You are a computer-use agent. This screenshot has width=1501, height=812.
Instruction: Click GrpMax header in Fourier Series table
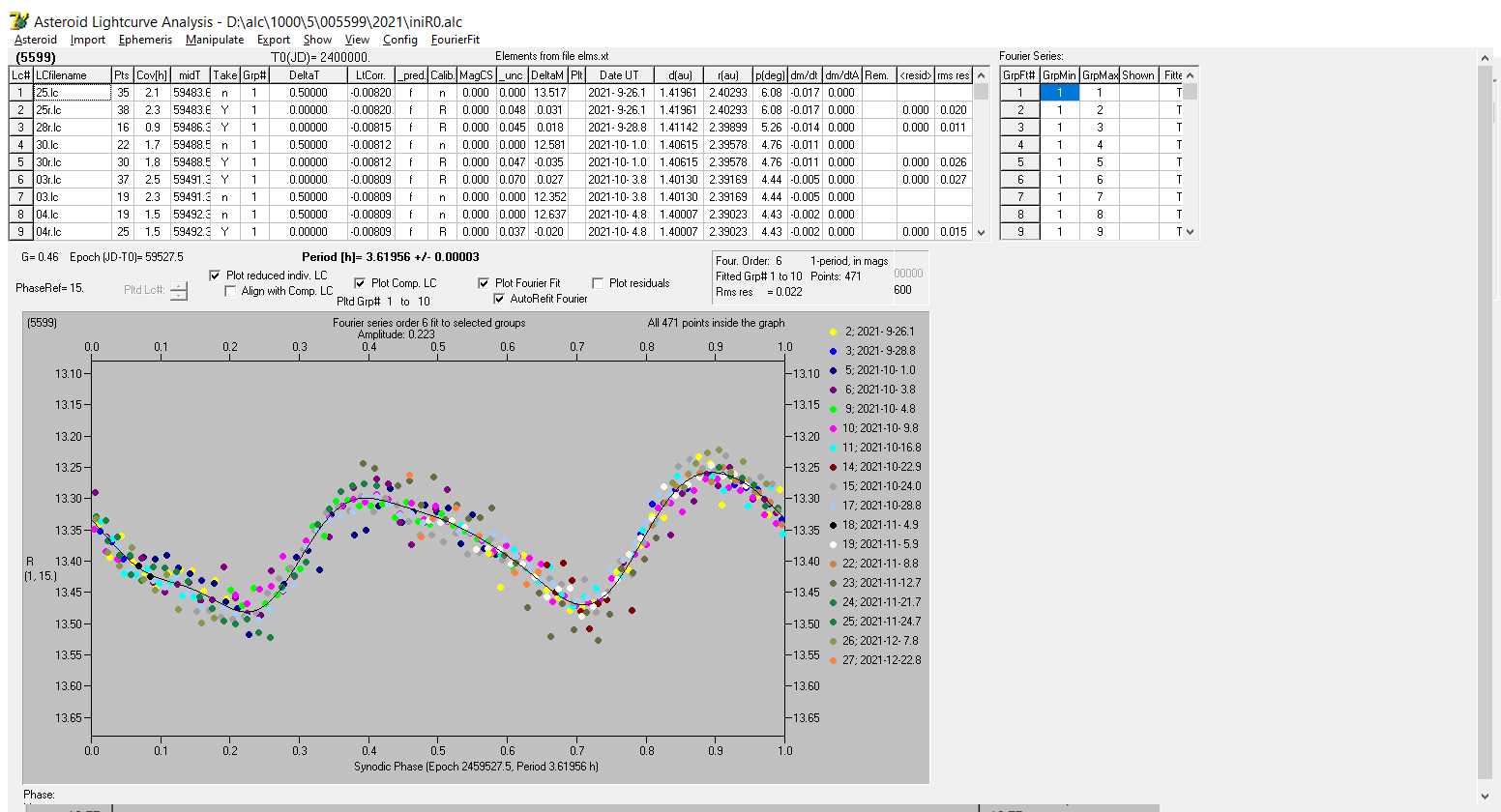[1100, 75]
